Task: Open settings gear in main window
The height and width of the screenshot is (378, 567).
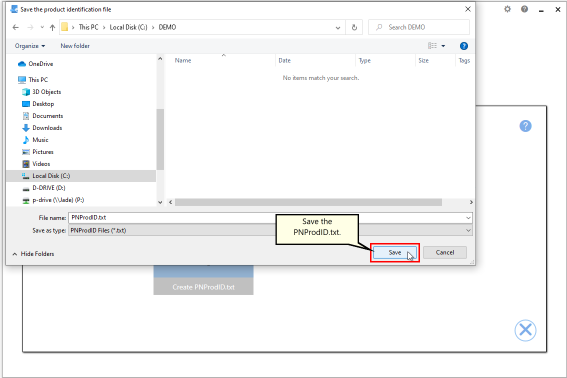Action: click(x=507, y=9)
